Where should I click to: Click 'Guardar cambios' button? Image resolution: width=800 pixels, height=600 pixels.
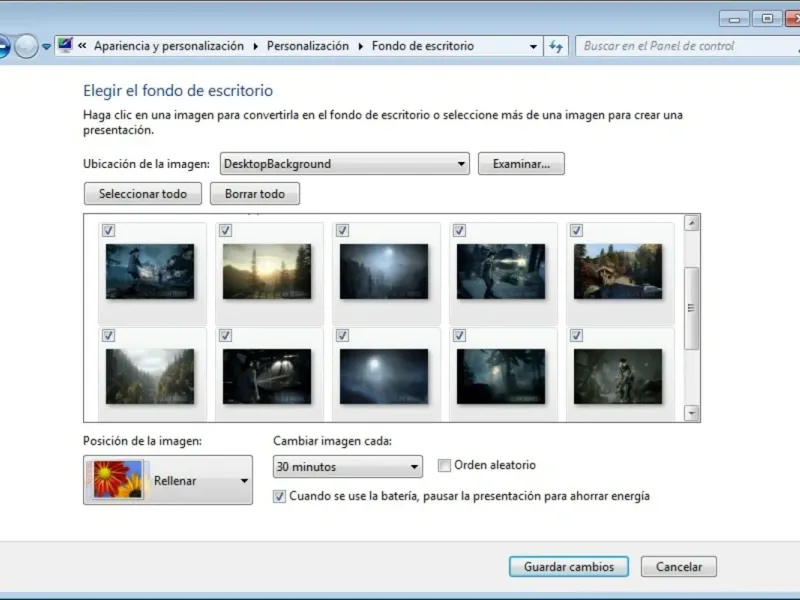(569, 567)
